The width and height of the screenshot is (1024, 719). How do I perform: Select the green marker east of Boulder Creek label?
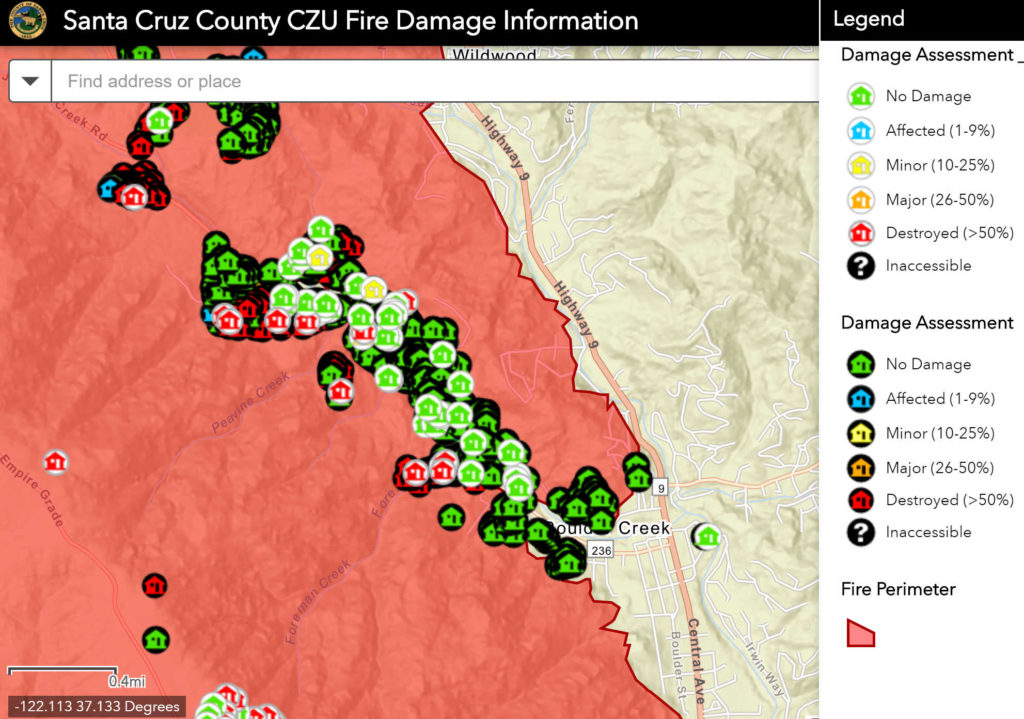(707, 537)
